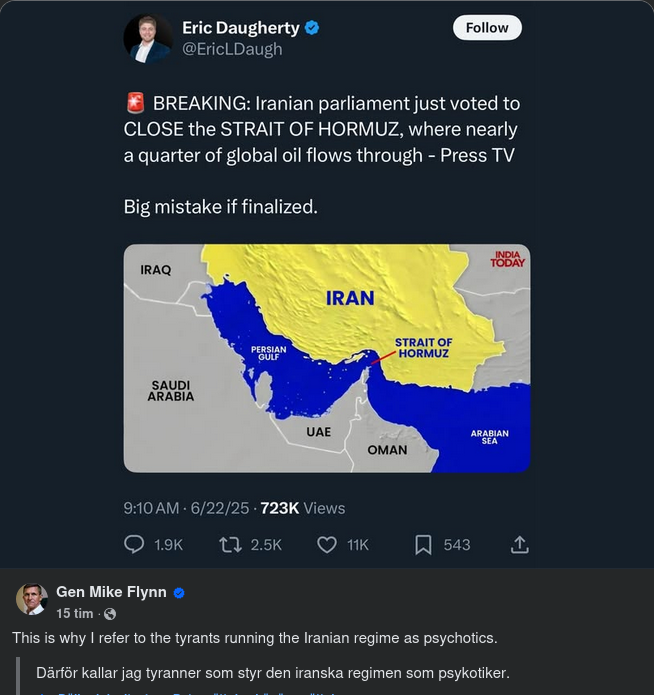Click the 723K Views count
This screenshot has width=654, height=695.
click(302, 508)
